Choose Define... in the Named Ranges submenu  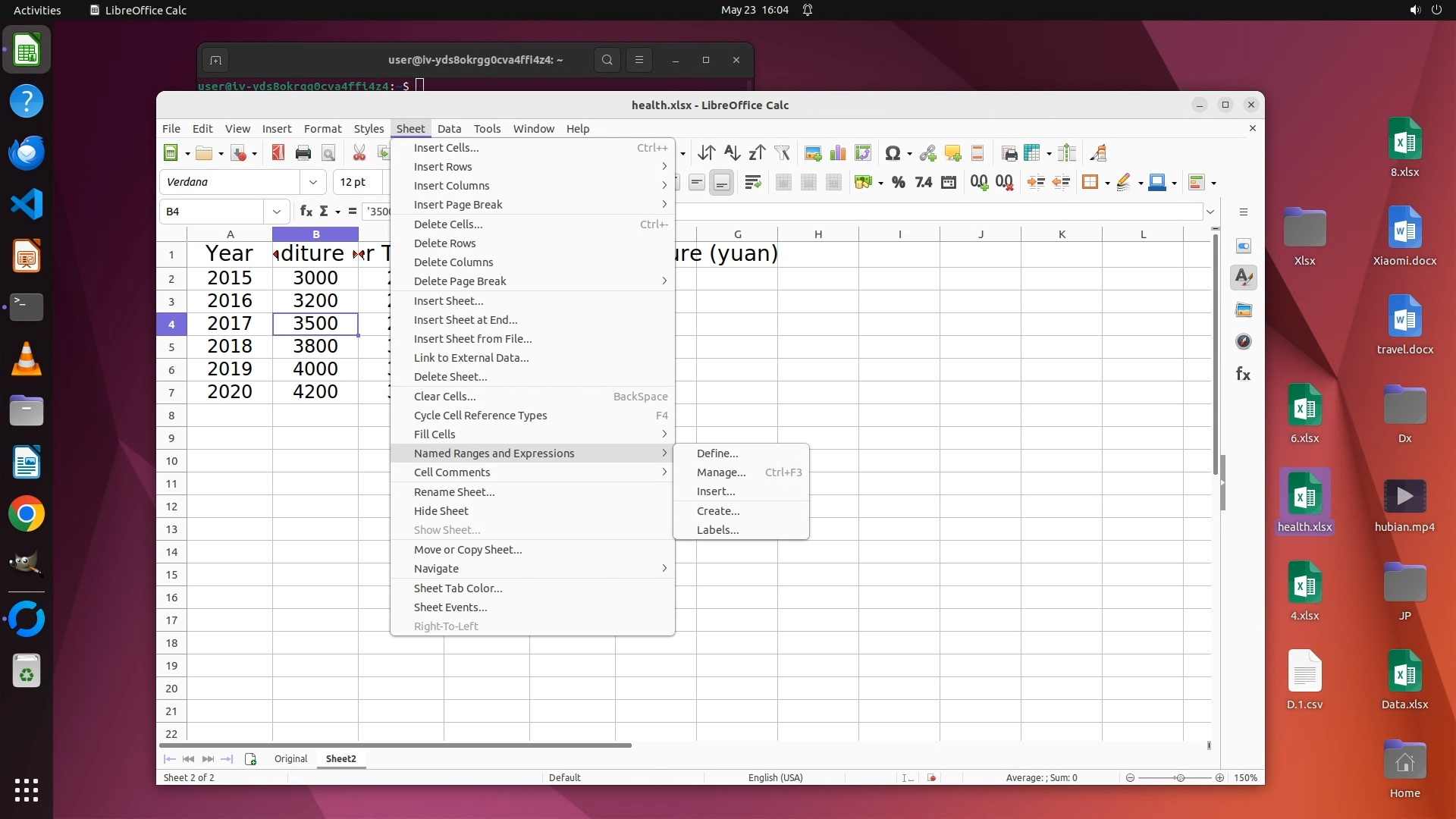(x=717, y=453)
